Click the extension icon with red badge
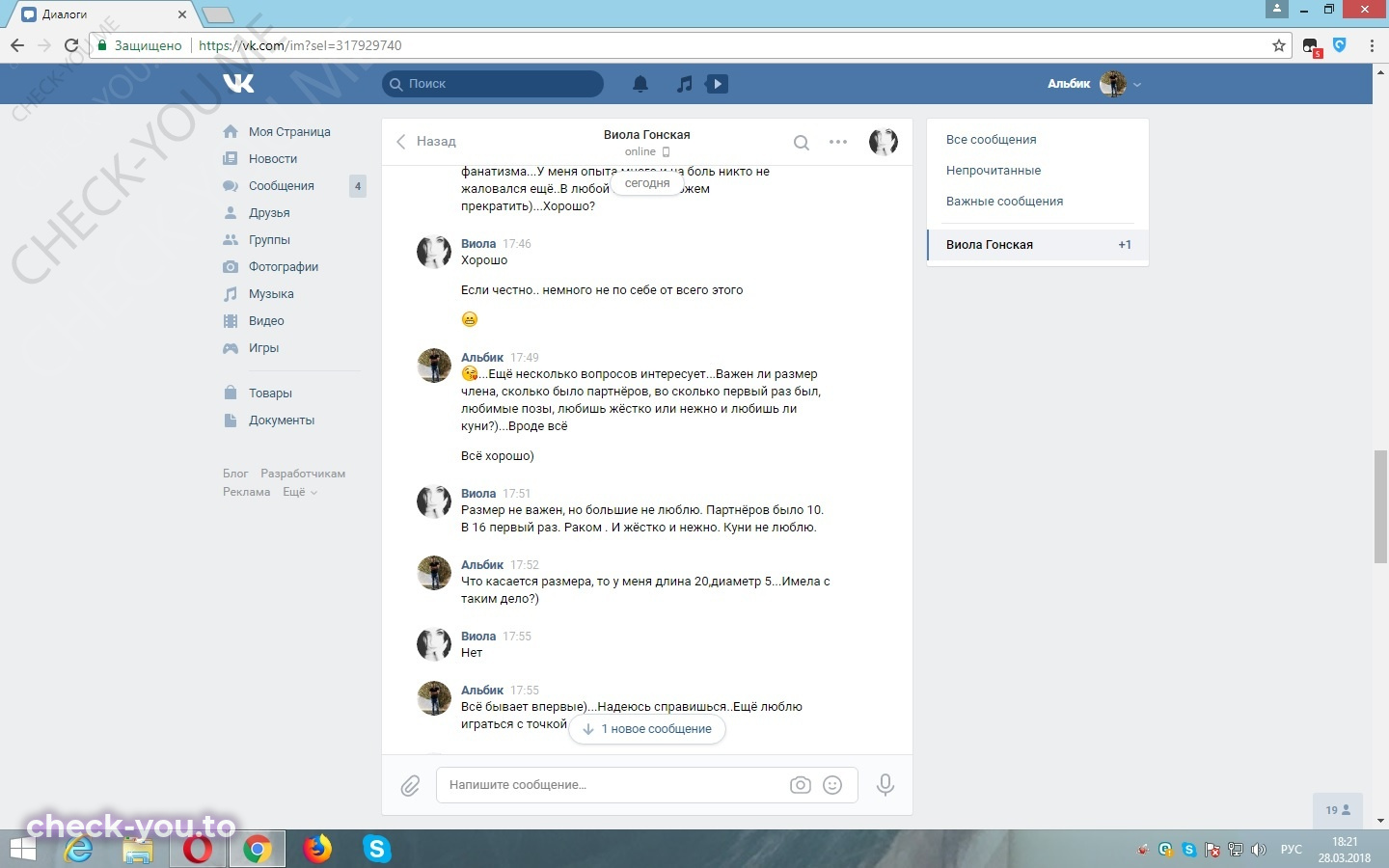Viewport: 1389px width, 868px height. tap(1312, 46)
